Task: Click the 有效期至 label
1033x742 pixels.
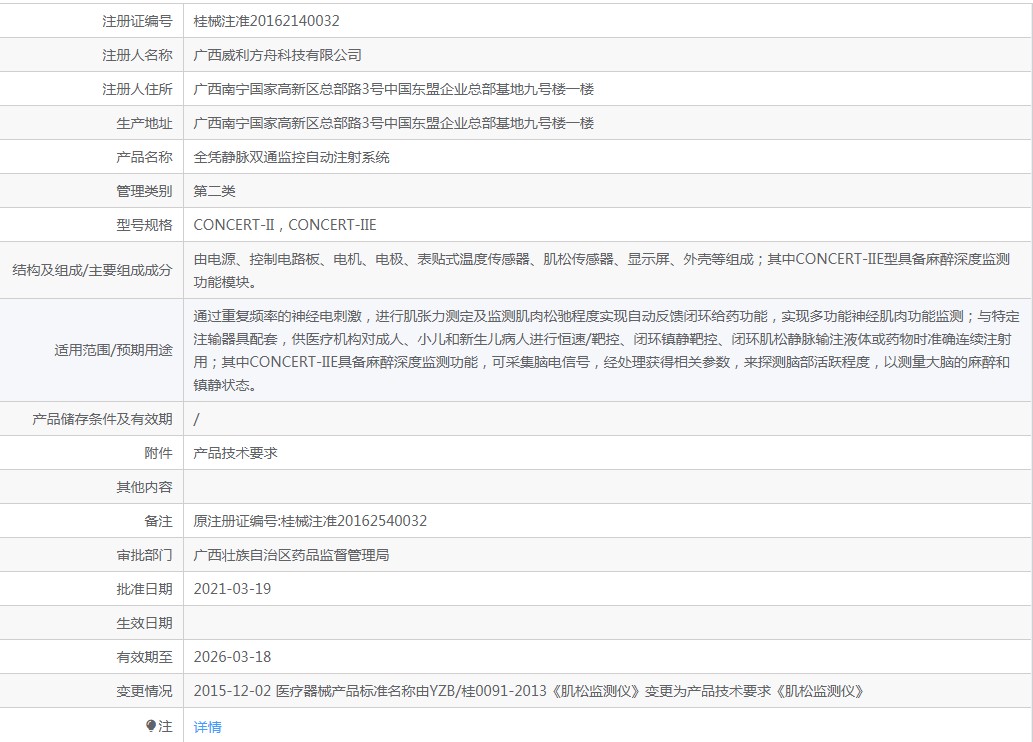Action: [x=144, y=657]
